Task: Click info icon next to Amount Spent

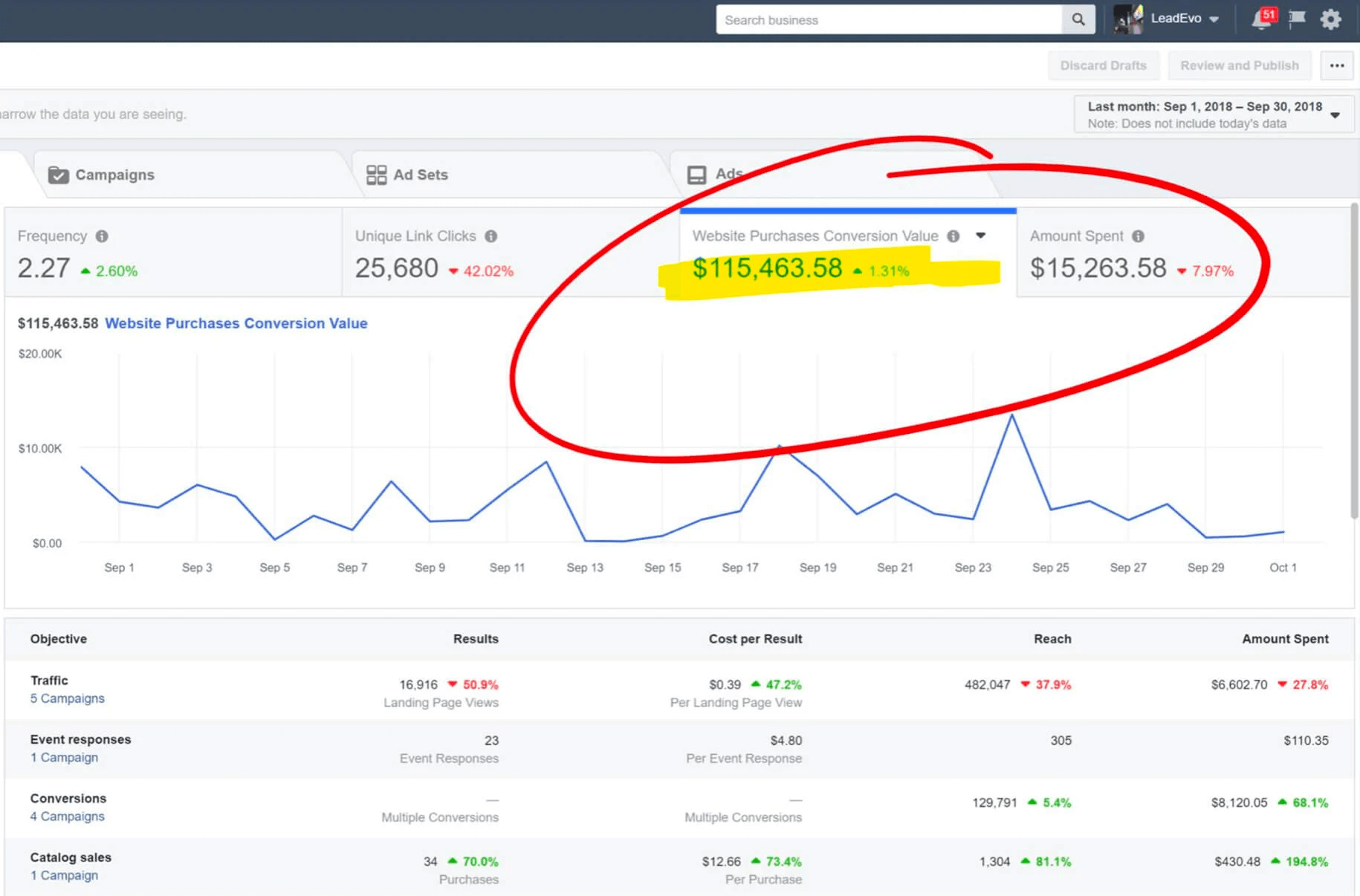Action: [x=1138, y=236]
